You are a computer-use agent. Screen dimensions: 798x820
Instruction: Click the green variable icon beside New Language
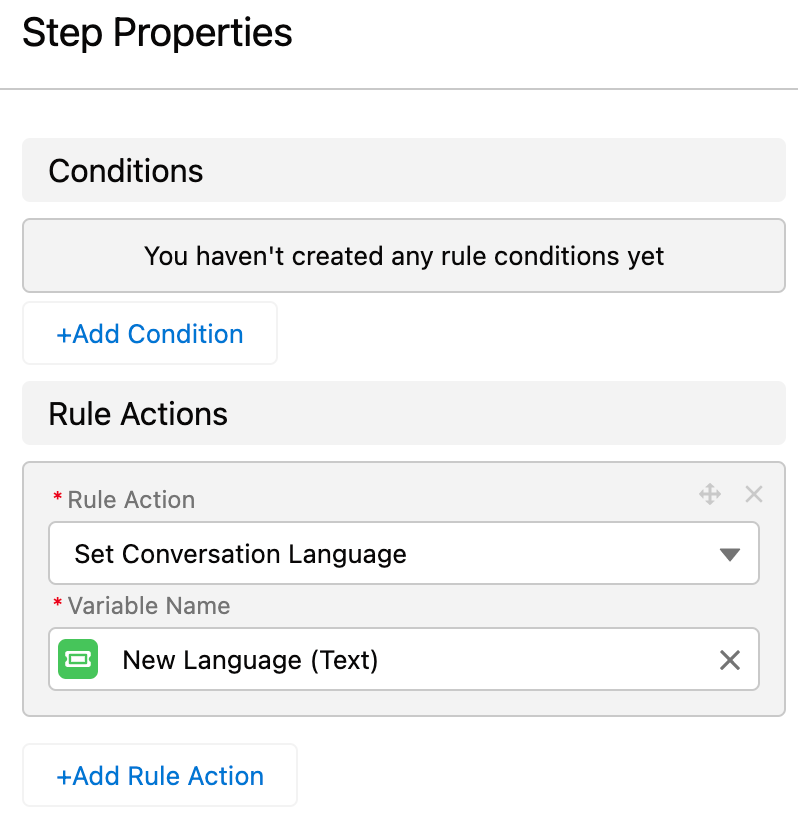point(78,659)
